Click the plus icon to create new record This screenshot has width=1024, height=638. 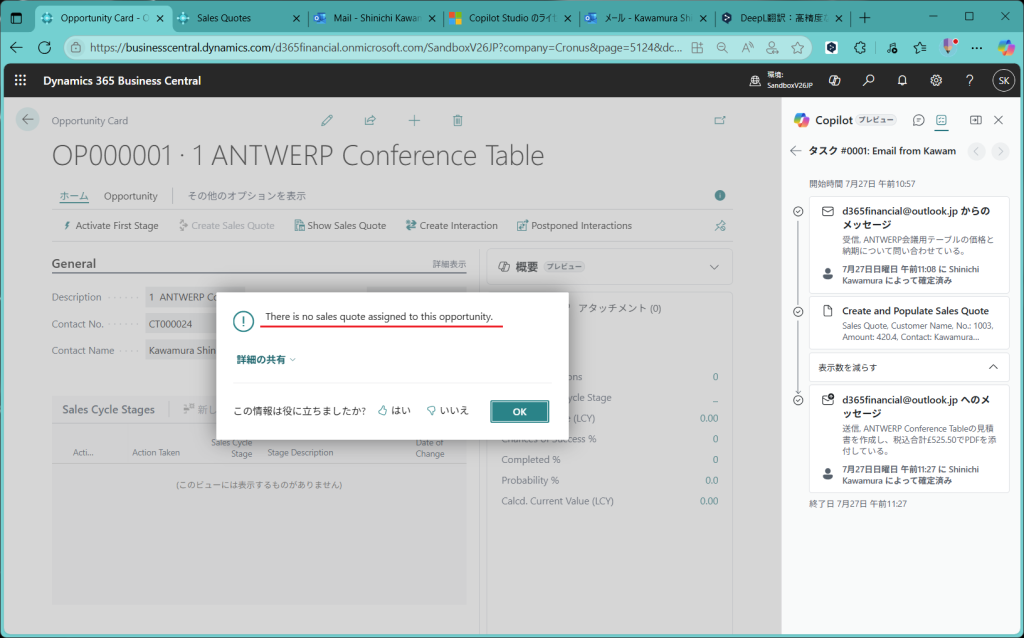point(414,120)
